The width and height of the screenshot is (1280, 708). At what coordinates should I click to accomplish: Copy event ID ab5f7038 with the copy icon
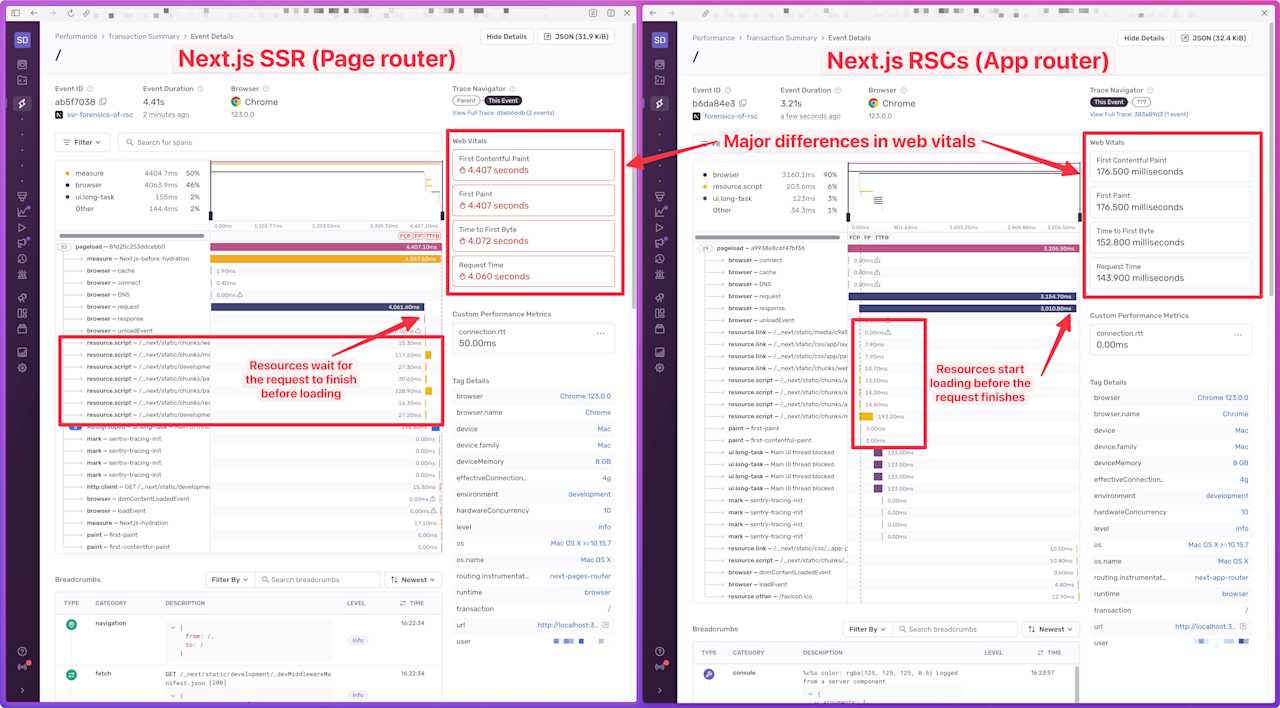[103, 102]
